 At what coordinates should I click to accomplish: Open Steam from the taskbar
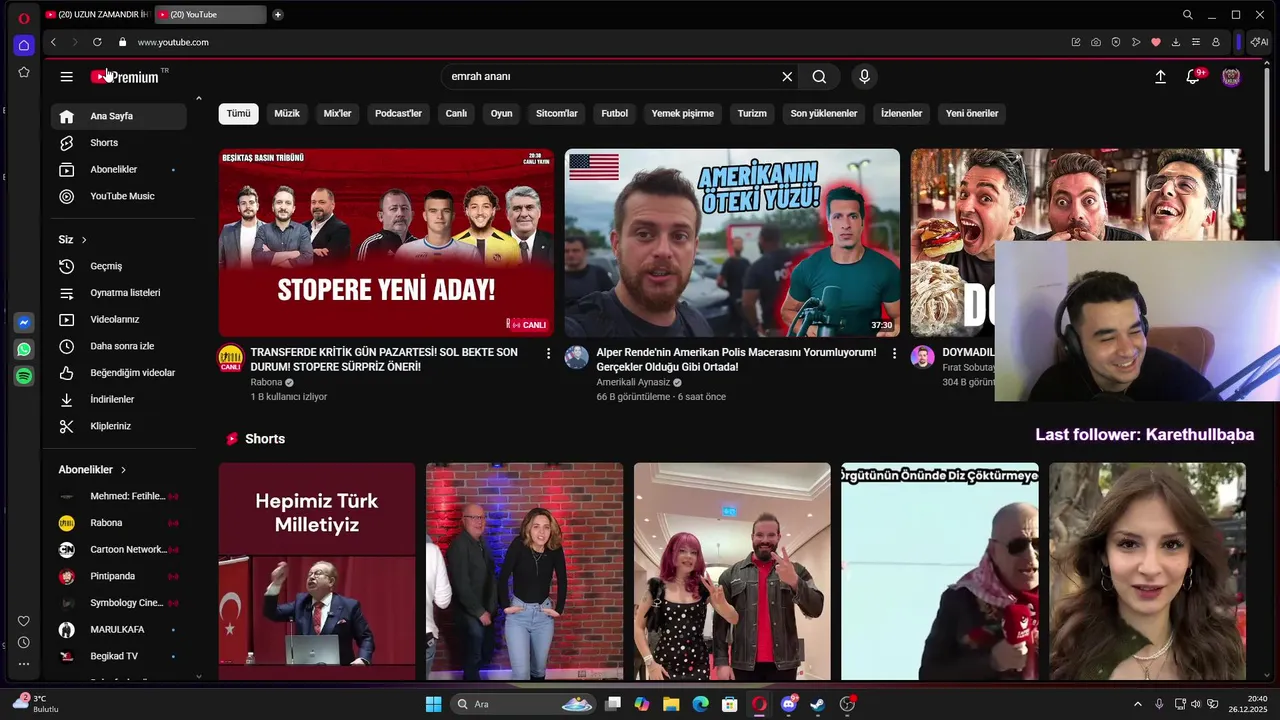pos(818,704)
